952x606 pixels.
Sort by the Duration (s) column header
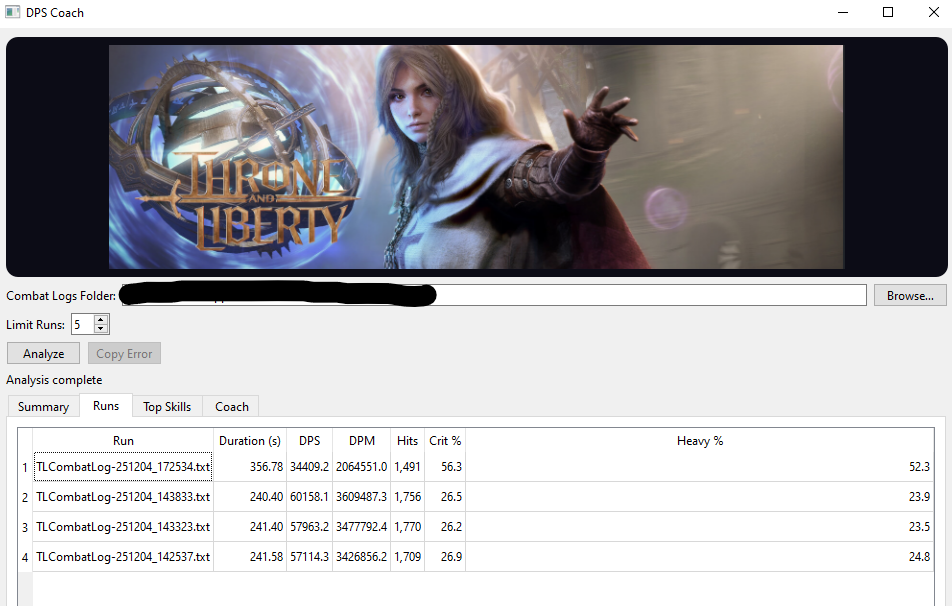[250, 441]
